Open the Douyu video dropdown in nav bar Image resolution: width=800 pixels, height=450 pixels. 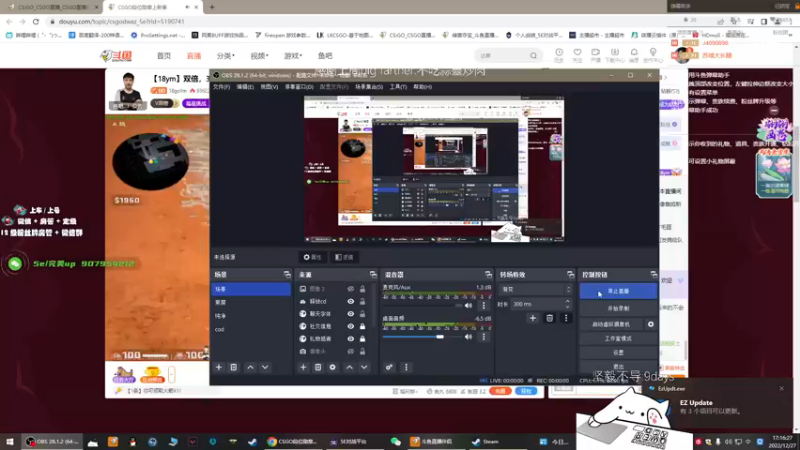[x=259, y=56]
